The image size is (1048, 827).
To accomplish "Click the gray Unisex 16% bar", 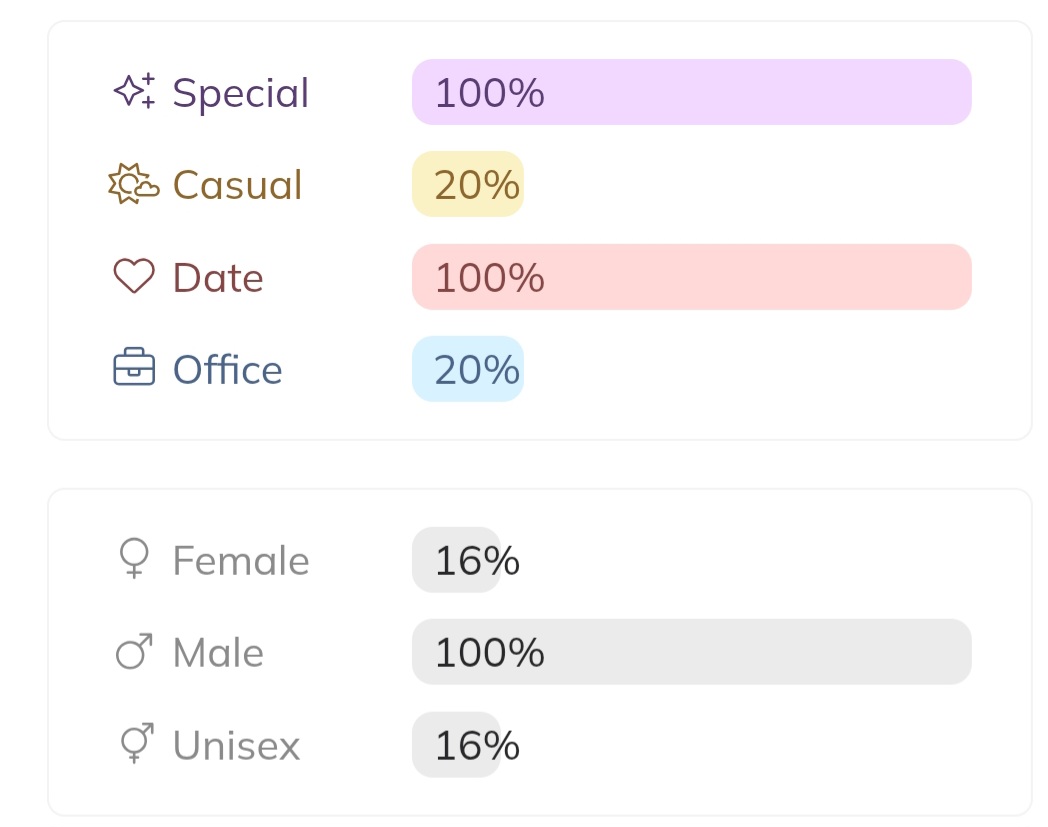I will click(x=456, y=745).
